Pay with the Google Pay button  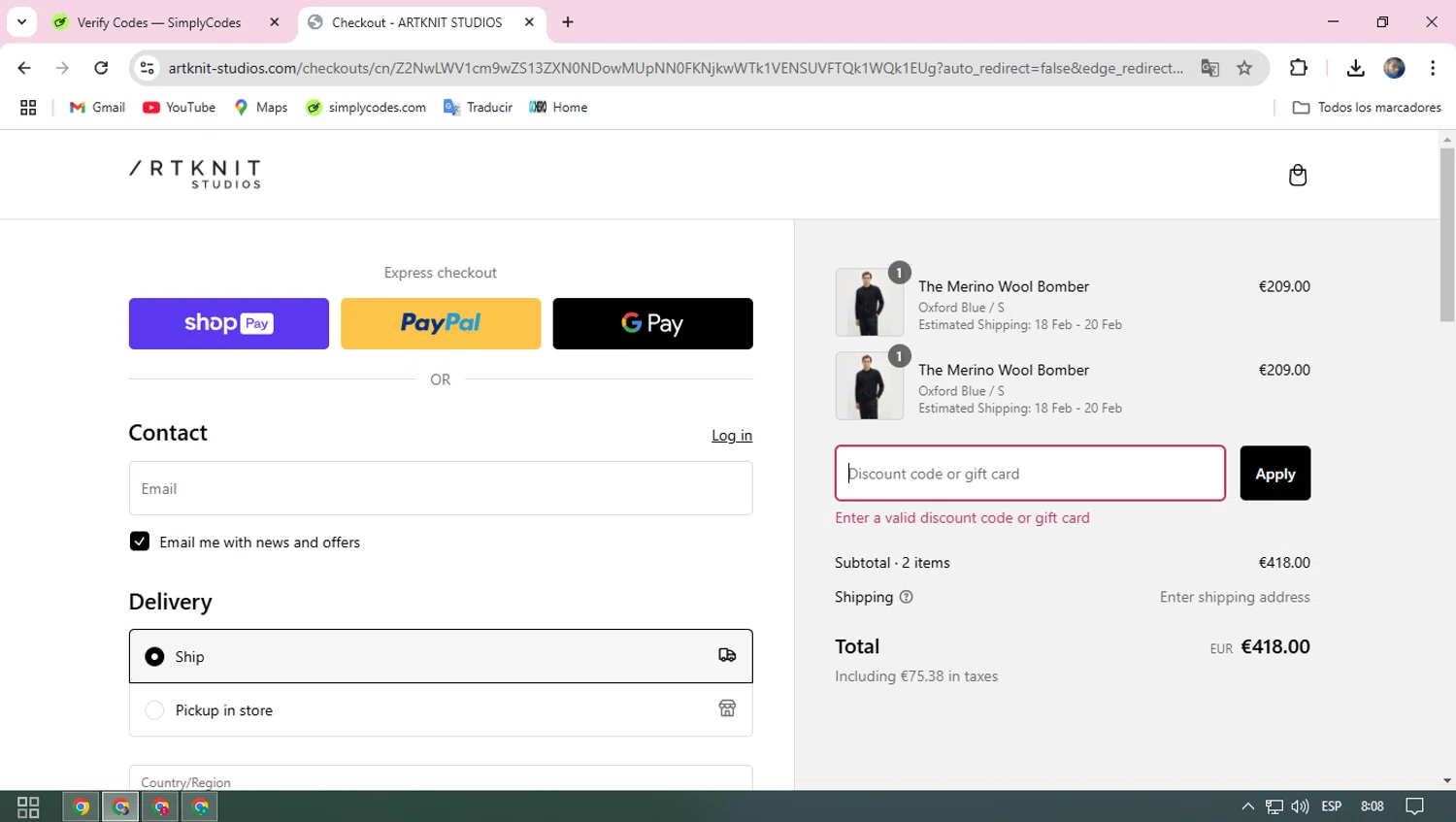tap(652, 323)
